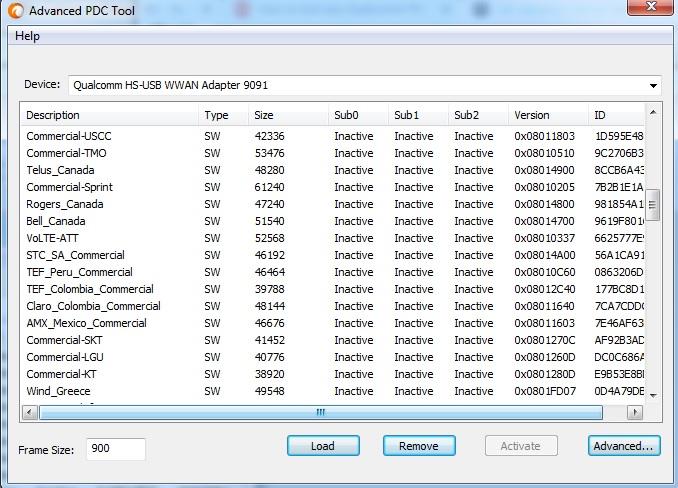Click the Frame Size input field
This screenshot has width=678, height=488.
coord(116,449)
